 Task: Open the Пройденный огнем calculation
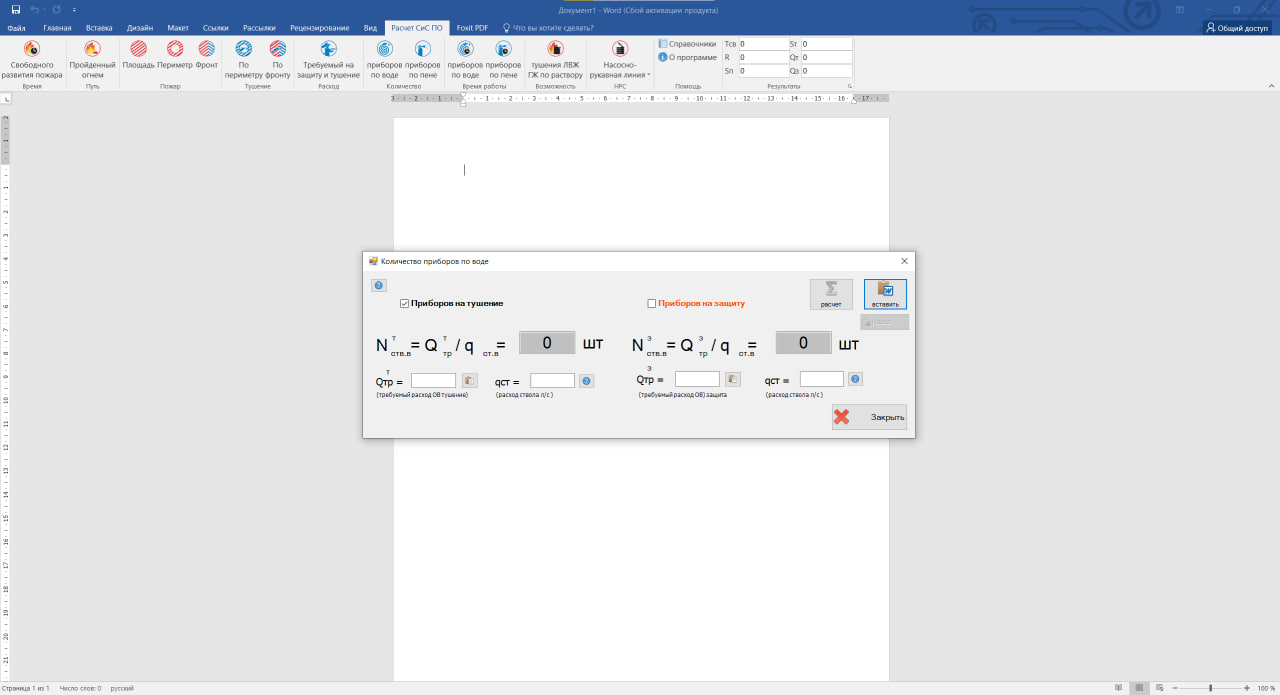pyautogui.click(x=92, y=49)
